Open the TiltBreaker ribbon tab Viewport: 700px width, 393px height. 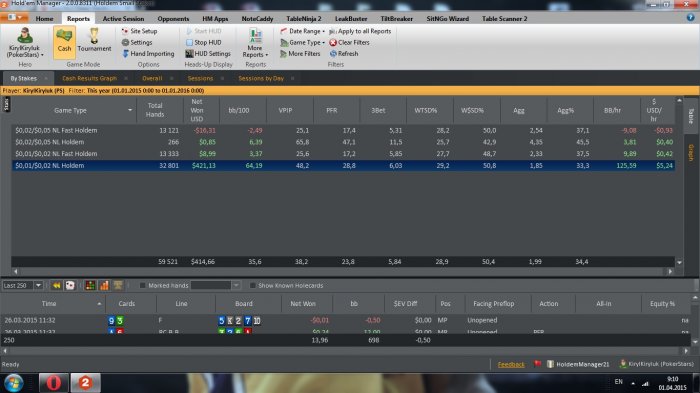[396, 19]
